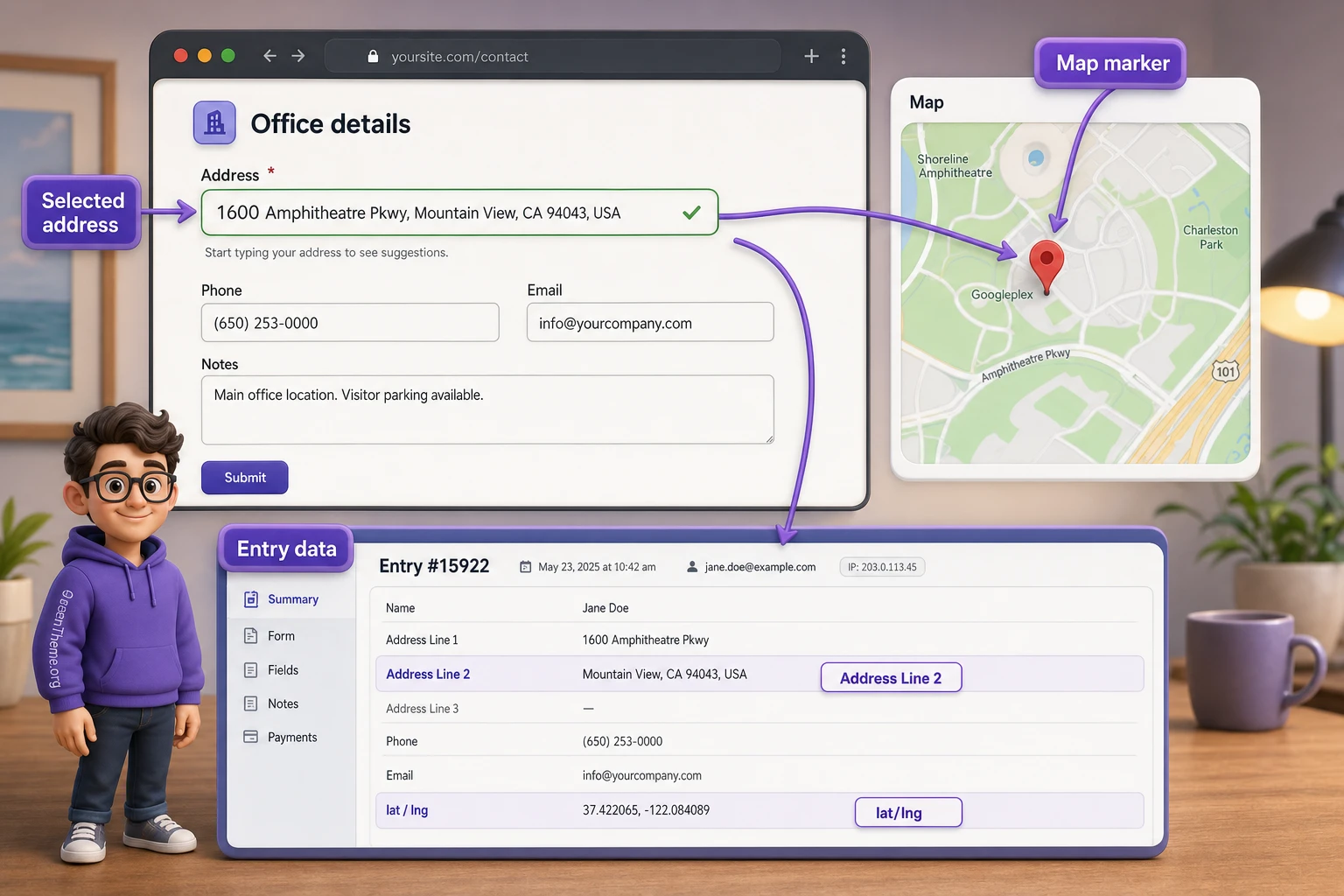1344x896 pixels.
Task: Click the blue venue dot near Shoreline Amphitheatre
Action: pos(1036,157)
